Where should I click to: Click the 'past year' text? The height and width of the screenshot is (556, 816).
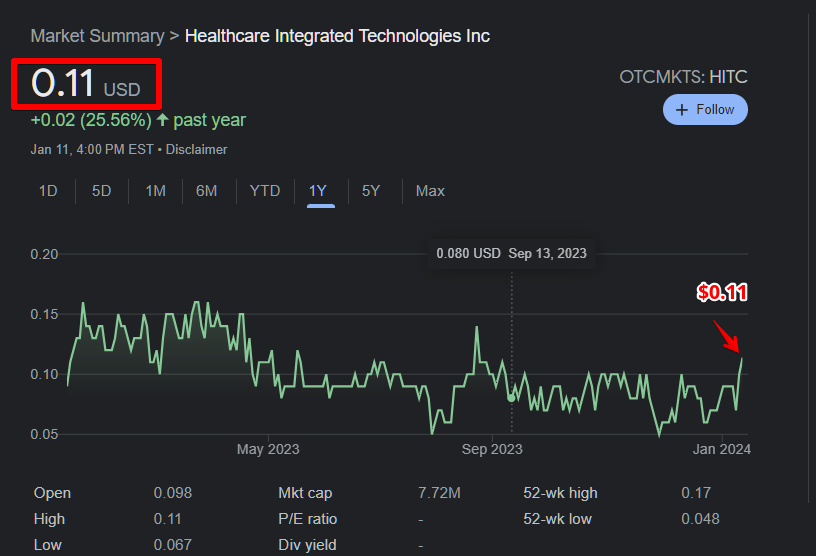click(209, 120)
